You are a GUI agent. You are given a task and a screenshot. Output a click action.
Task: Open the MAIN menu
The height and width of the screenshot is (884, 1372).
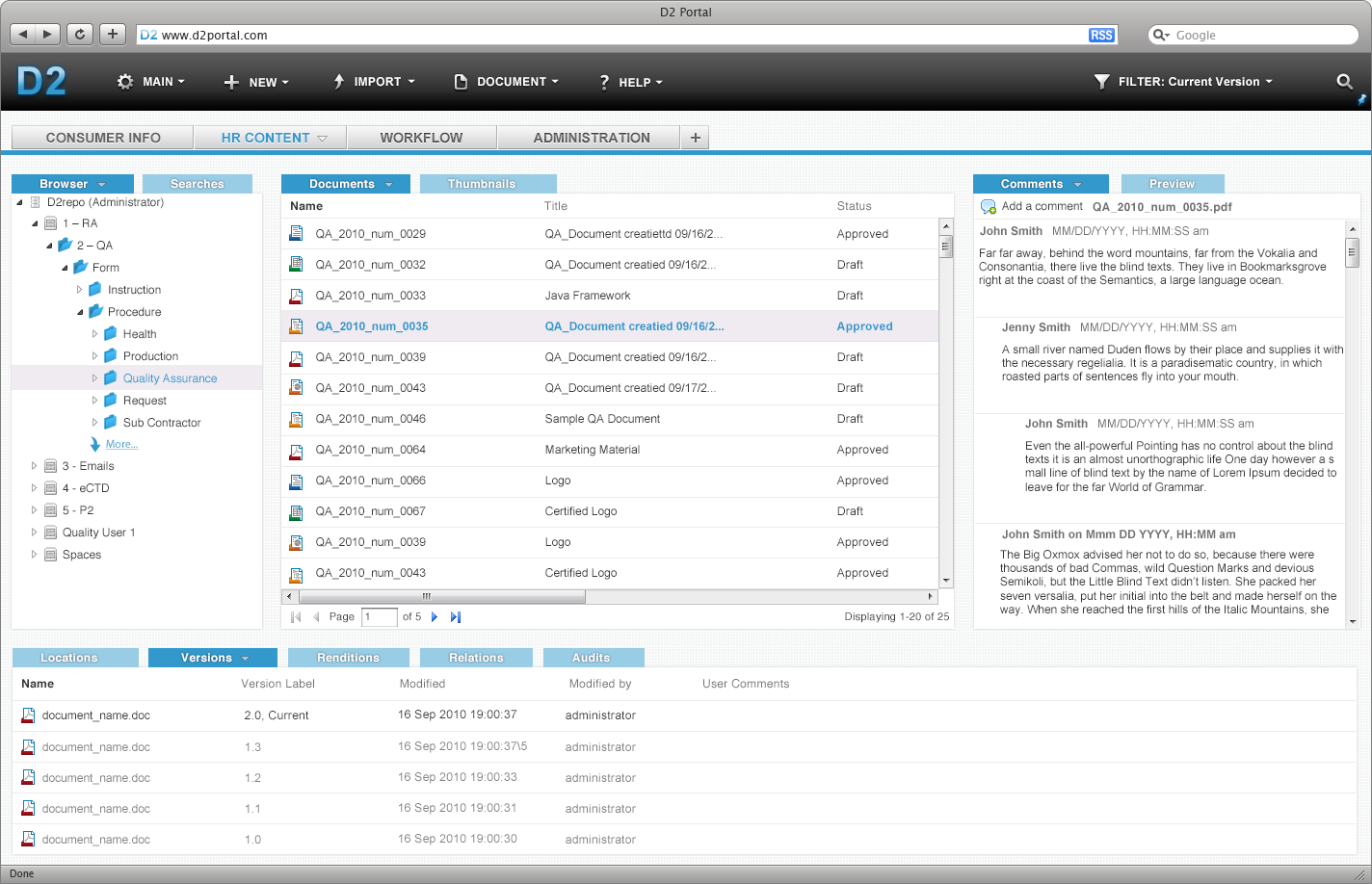(151, 82)
